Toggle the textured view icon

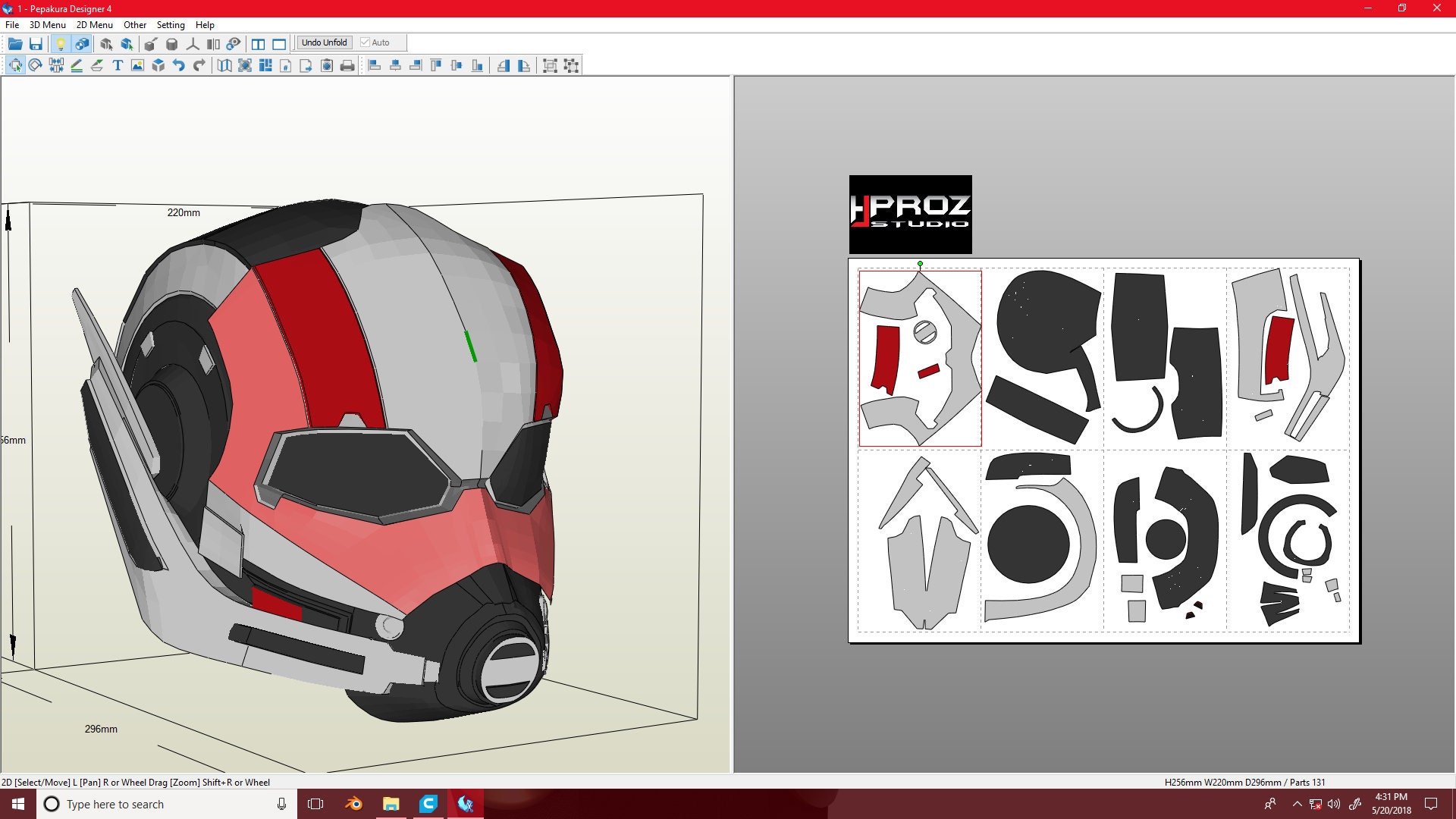coord(80,43)
